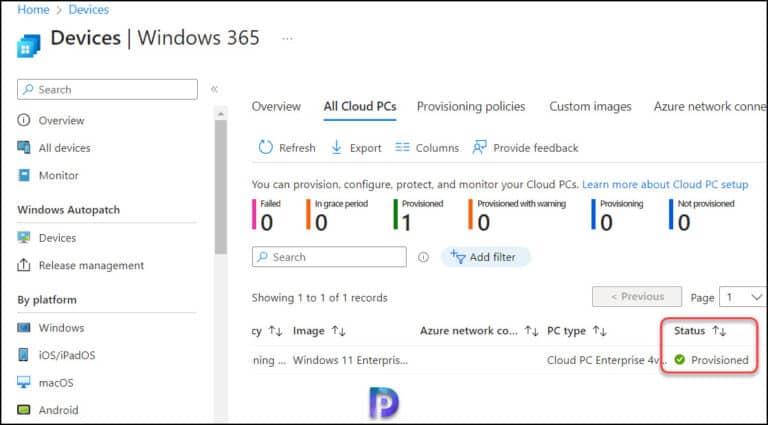Click the Provide feedback person icon

pyautogui.click(x=480, y=147)
